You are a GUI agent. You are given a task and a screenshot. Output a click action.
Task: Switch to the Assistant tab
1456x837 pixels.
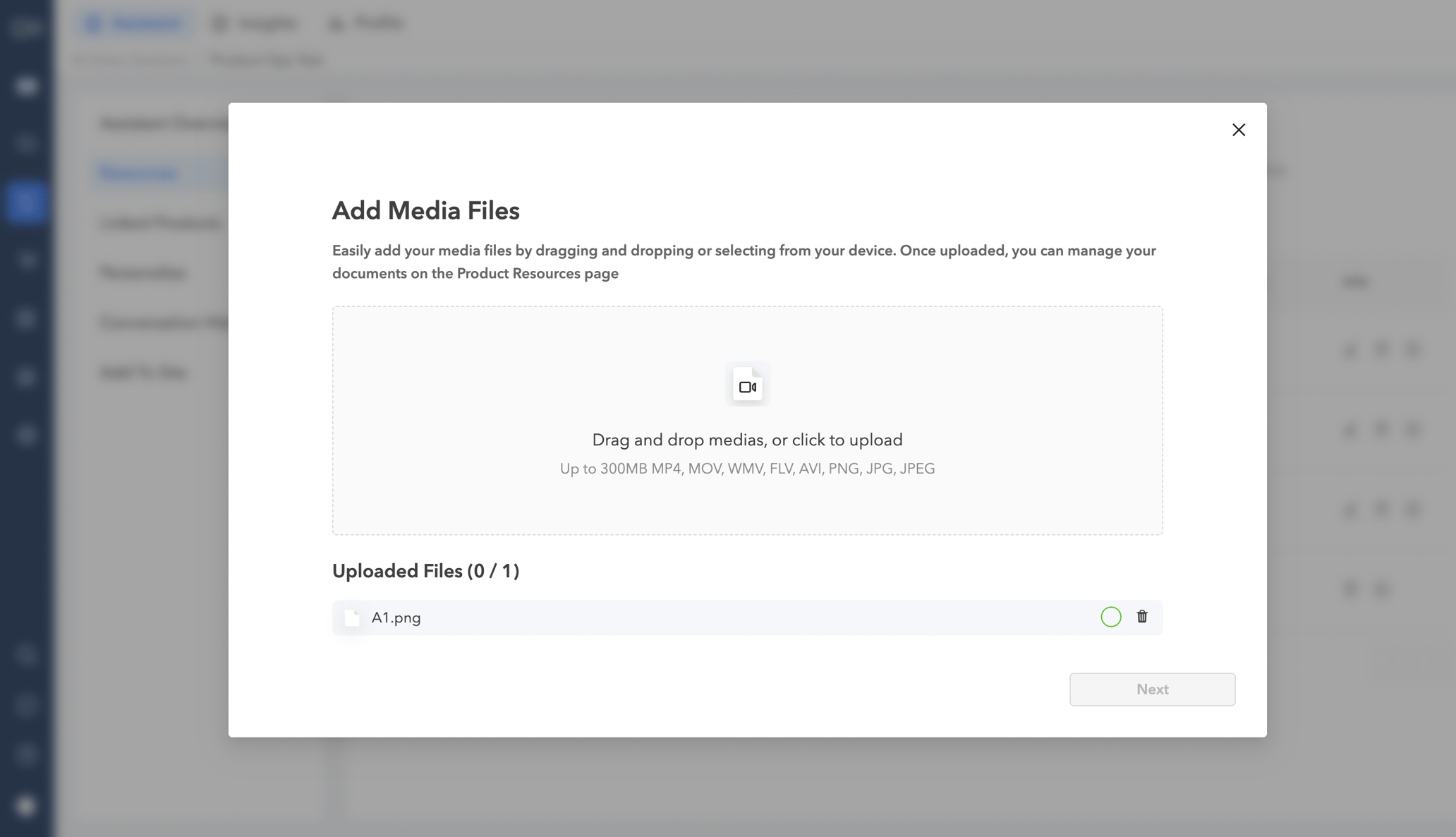134,23
